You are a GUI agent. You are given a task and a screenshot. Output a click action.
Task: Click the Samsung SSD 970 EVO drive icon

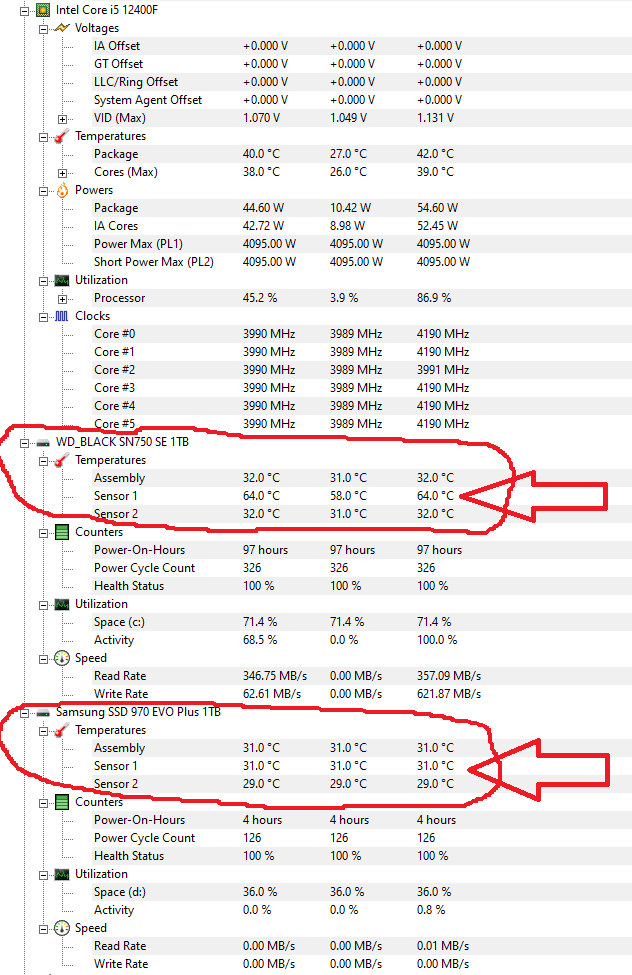[x=43, y=712]
